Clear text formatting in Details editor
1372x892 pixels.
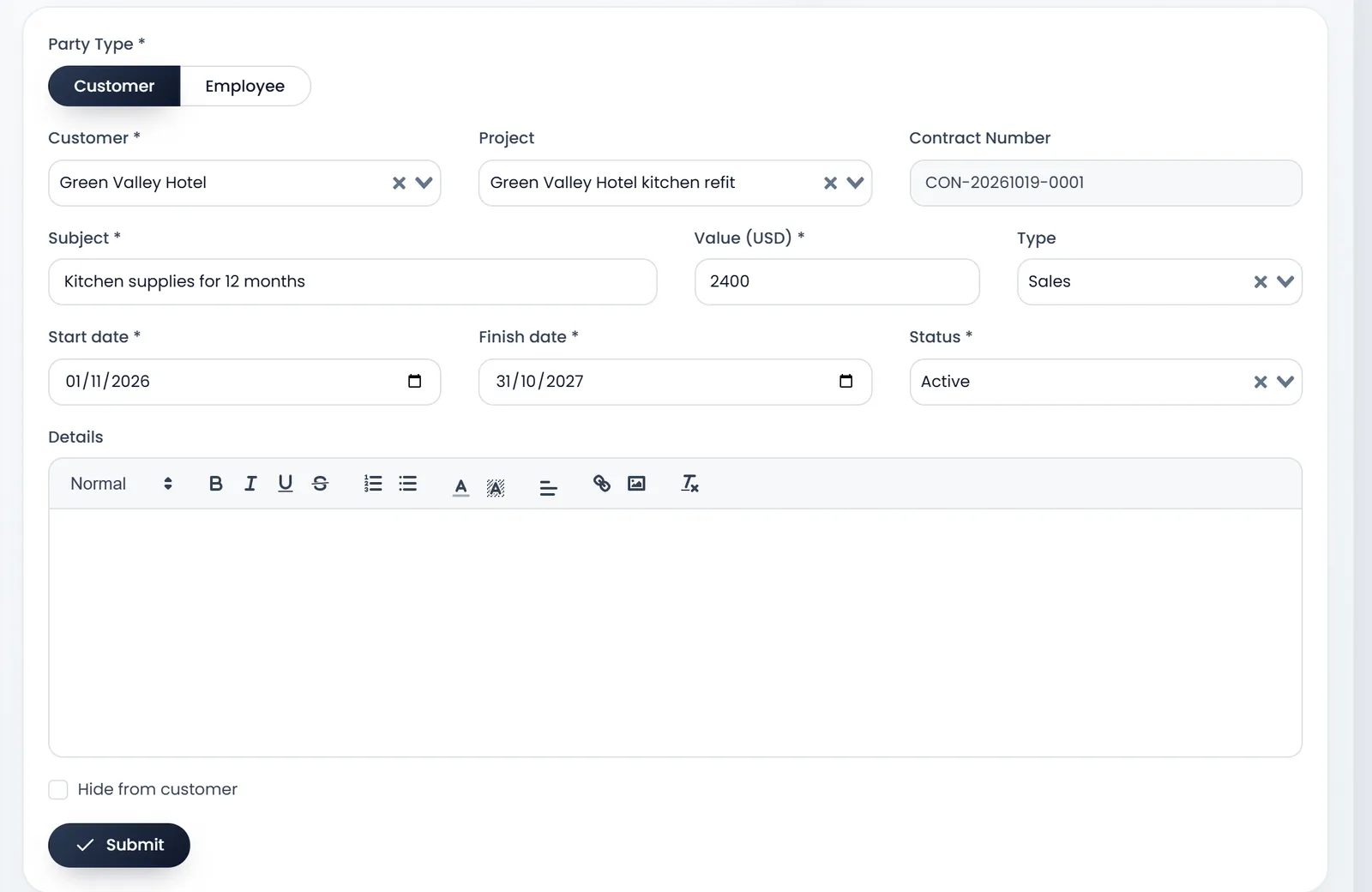pyautogui.click(x=689, y=484)
